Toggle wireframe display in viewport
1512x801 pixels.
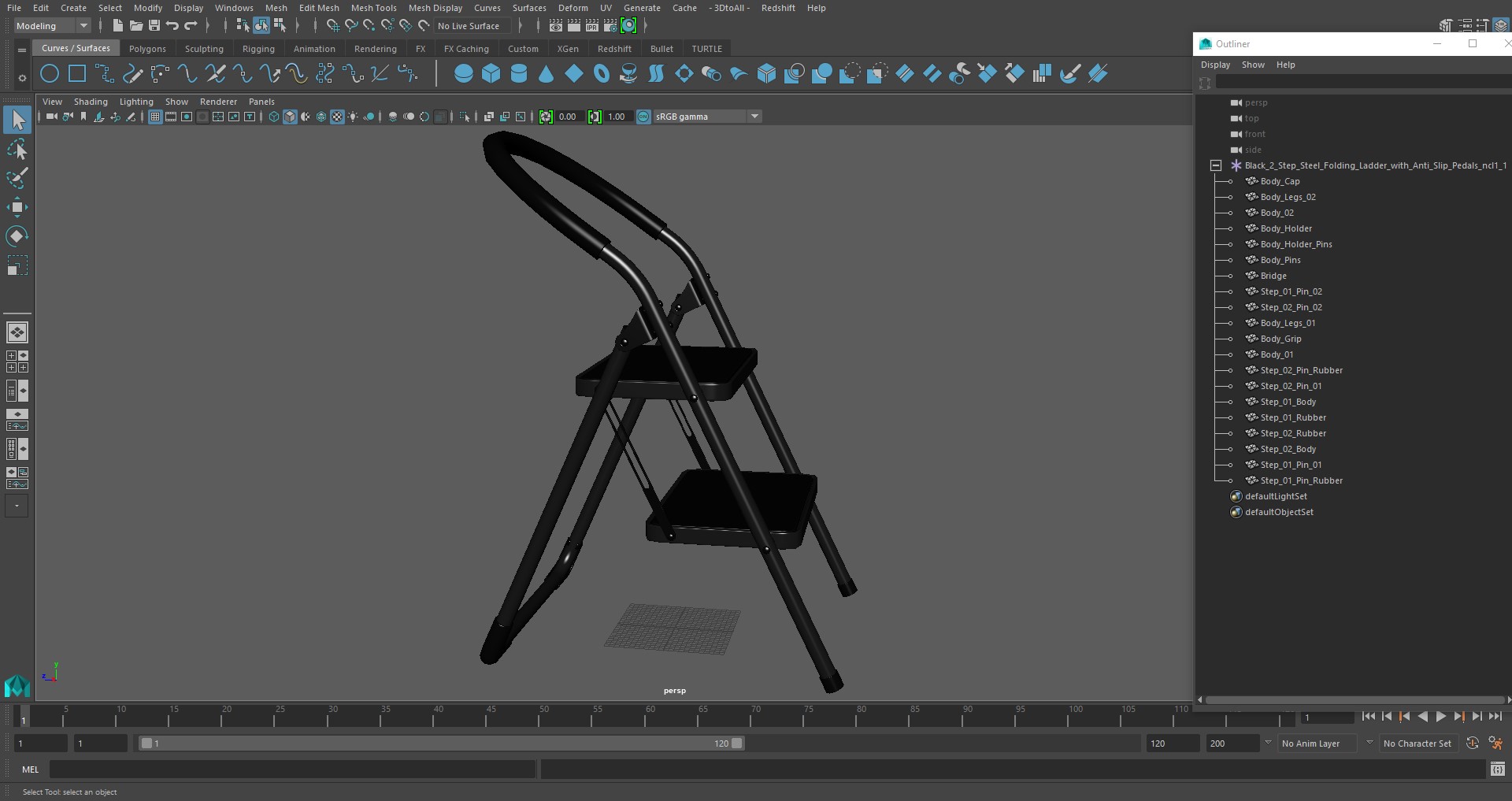point(274,117)
